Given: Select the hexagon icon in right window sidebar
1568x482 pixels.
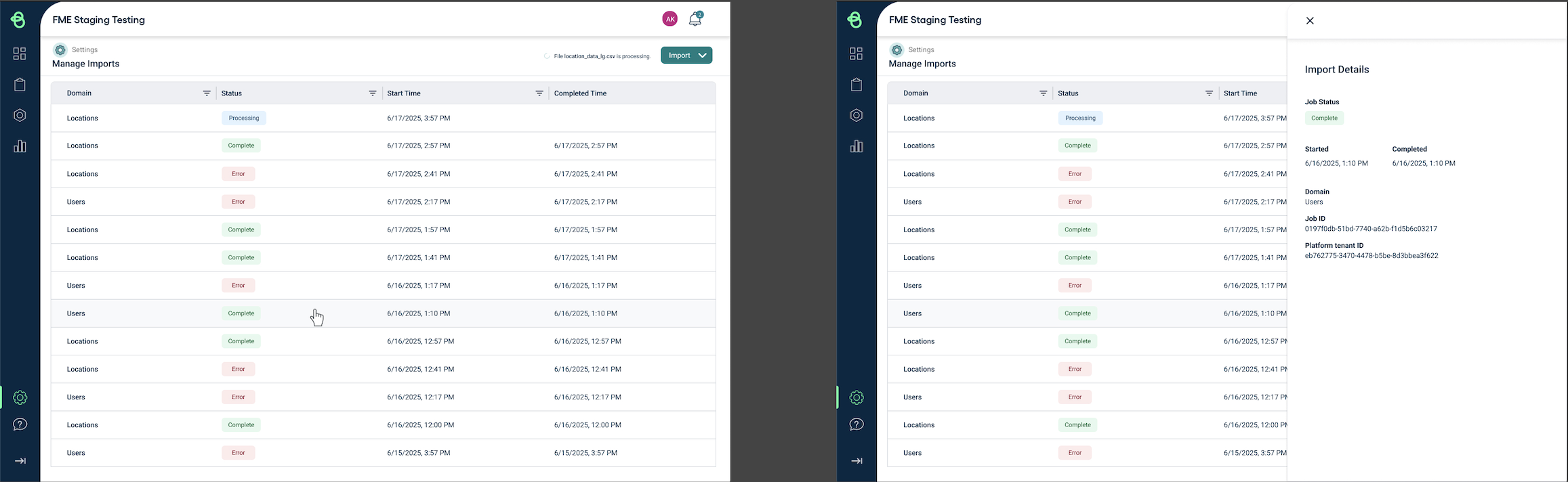Looking at the screenshot, I should pos(857,115).
